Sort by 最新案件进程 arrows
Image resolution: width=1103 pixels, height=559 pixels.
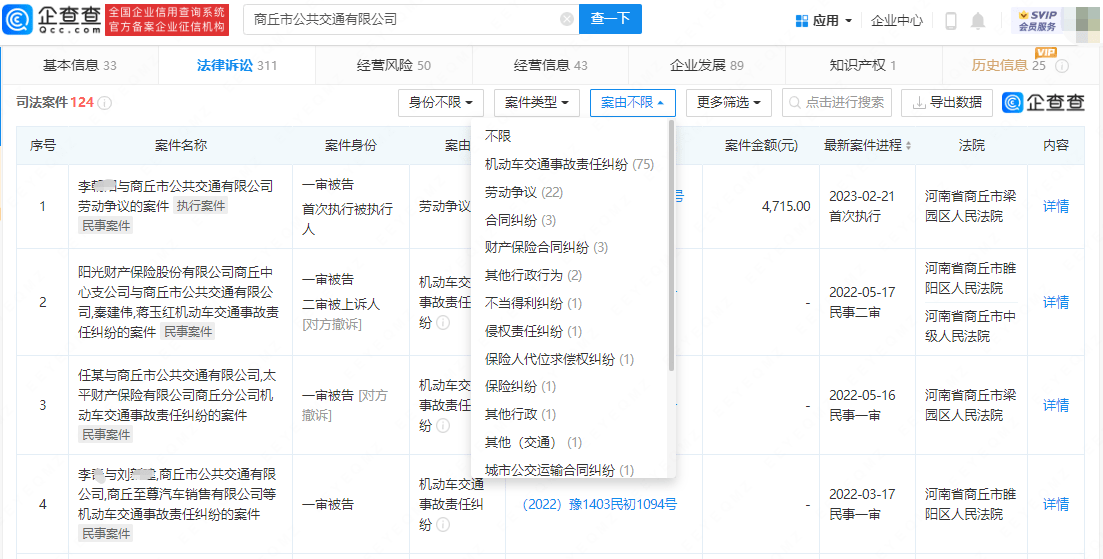tap(908, 146)
